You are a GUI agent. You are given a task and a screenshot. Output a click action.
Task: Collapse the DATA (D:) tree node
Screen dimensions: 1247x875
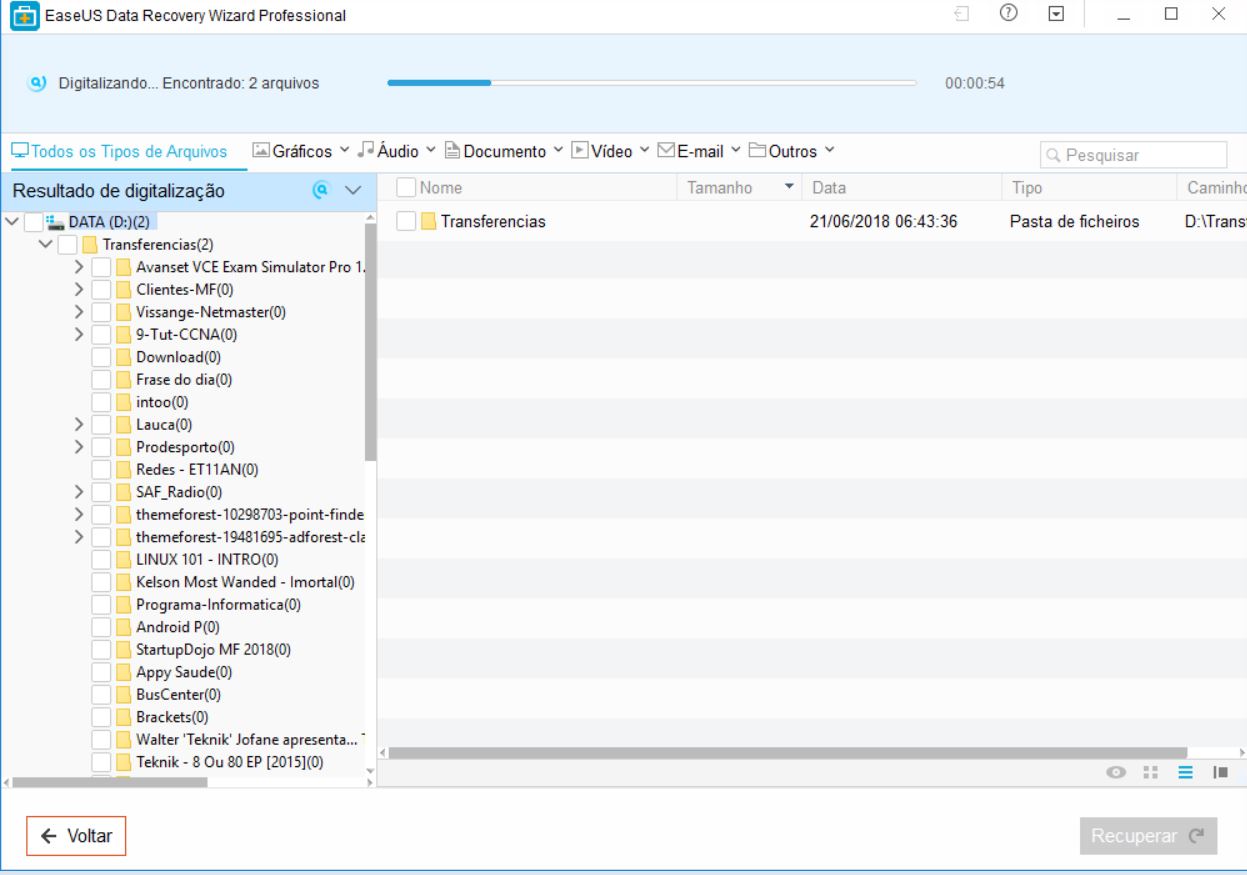(11, 222)
